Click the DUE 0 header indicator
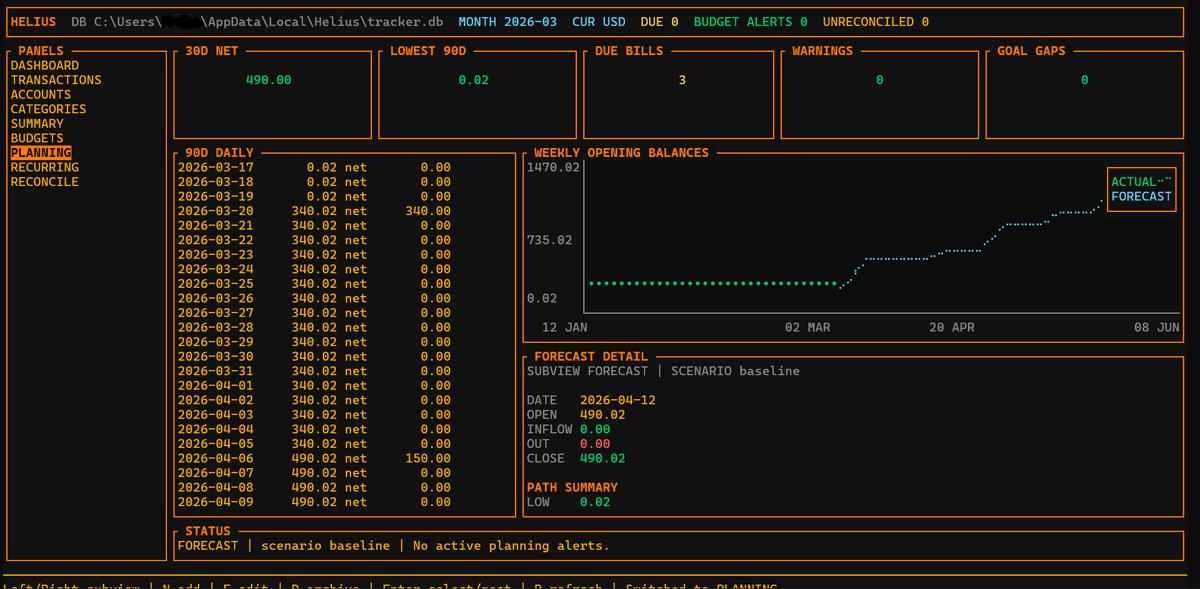Image resolution: width=1200 pixels, height=589 pixels. click(660, 22)
